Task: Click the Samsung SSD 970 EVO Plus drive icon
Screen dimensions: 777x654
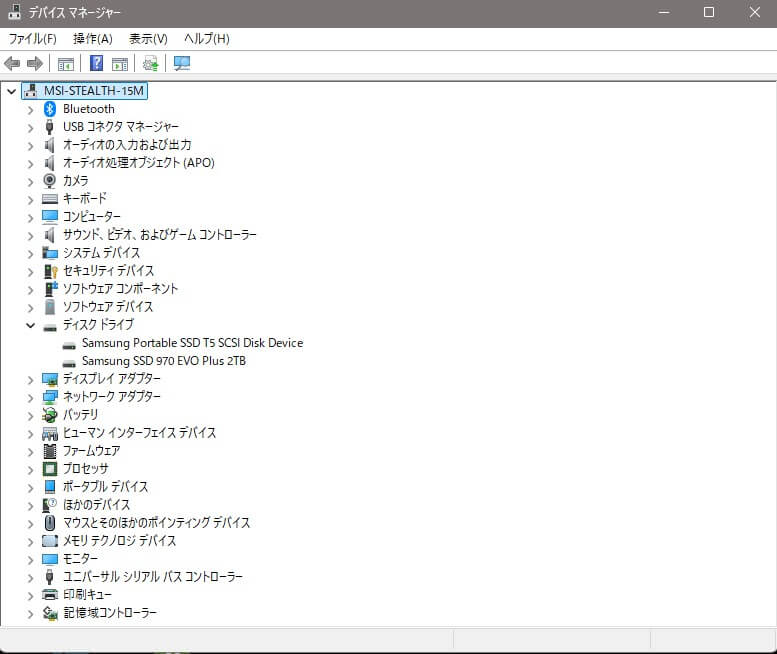Action: 69,361
